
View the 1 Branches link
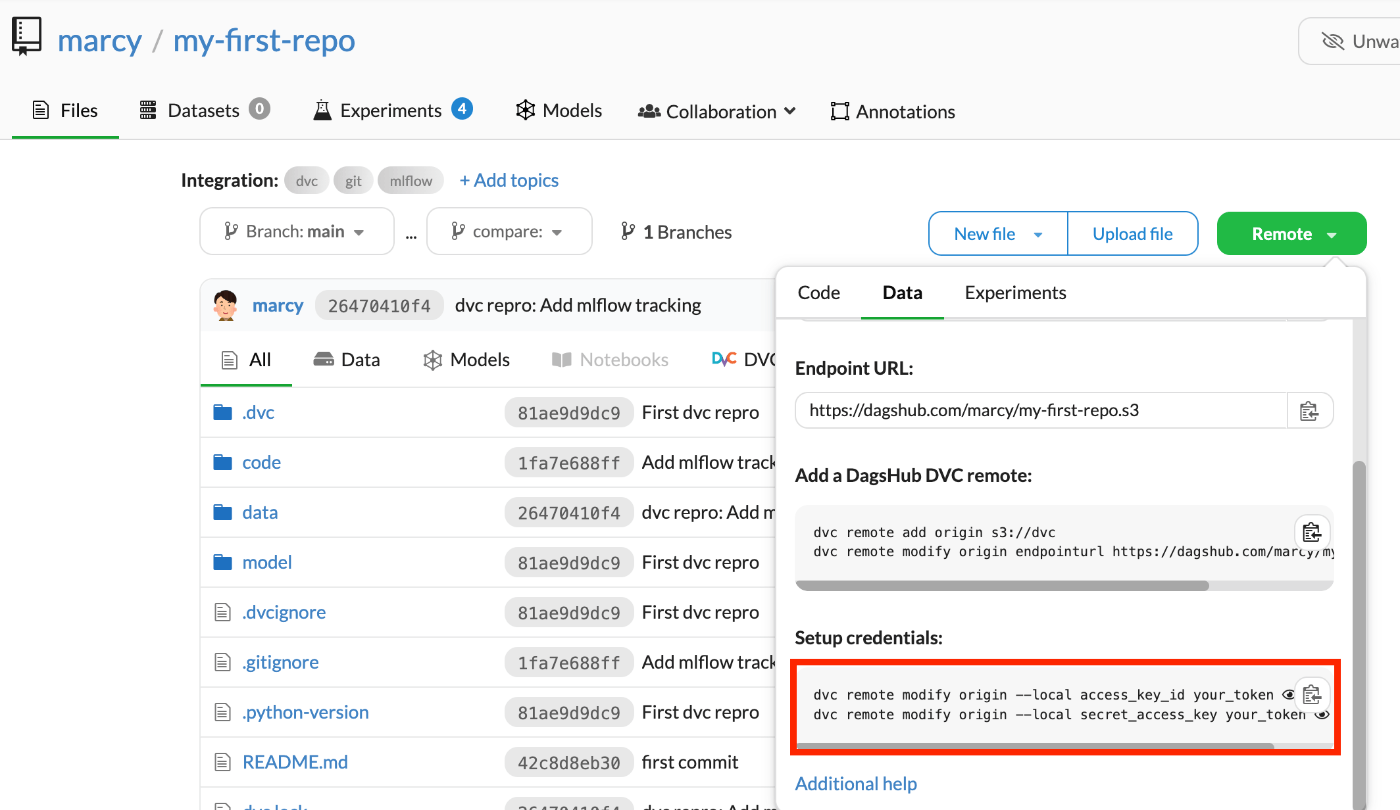coord(676,232)
